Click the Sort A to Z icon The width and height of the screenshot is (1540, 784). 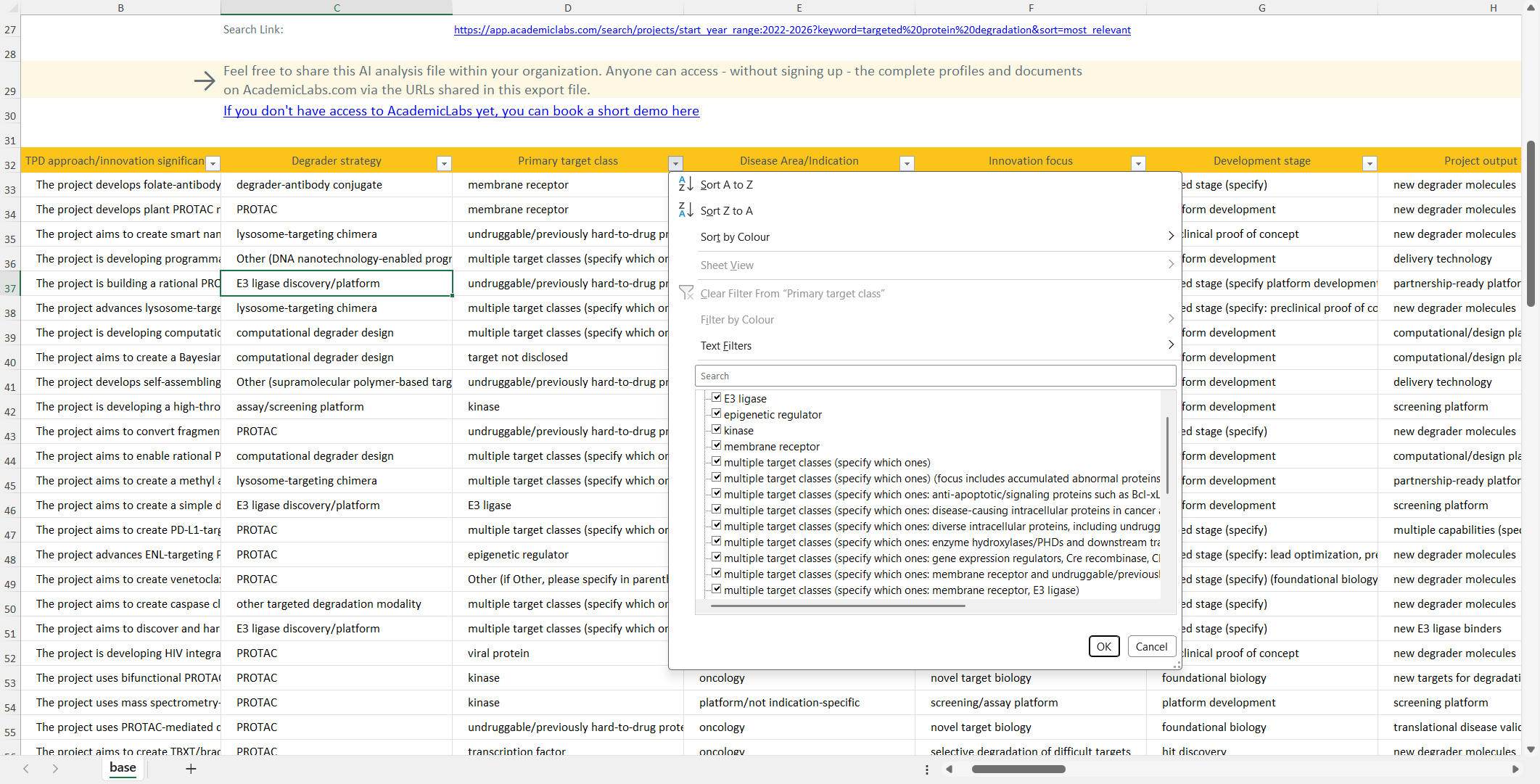coord(685,184)
